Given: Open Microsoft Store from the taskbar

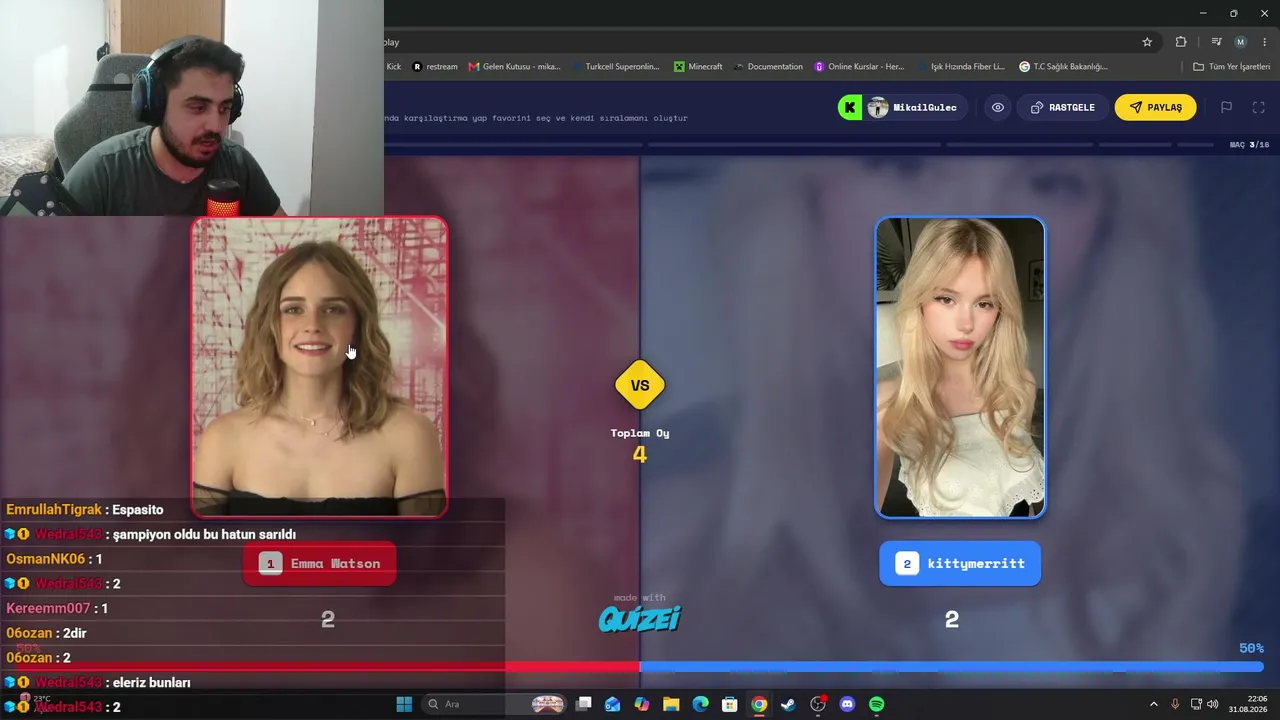Looking at the screenshot, I should [x=730, y=704].
